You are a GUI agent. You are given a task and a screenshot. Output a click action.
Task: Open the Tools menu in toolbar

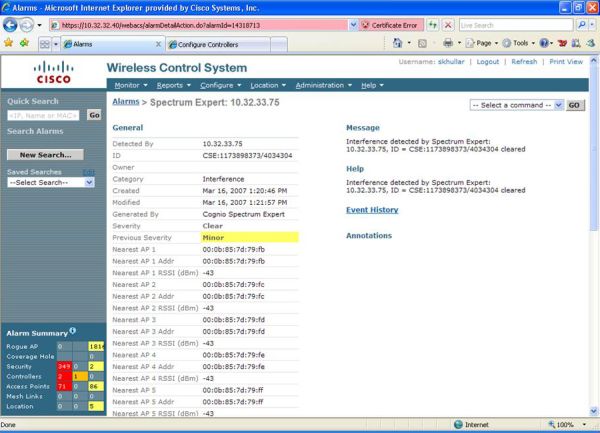pos(518,43)
